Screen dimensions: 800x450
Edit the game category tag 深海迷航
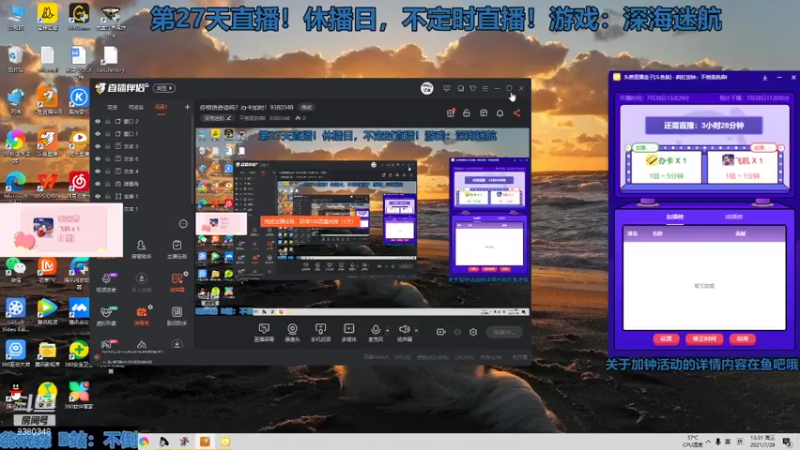pyautogui.click(x=217, y=118)
